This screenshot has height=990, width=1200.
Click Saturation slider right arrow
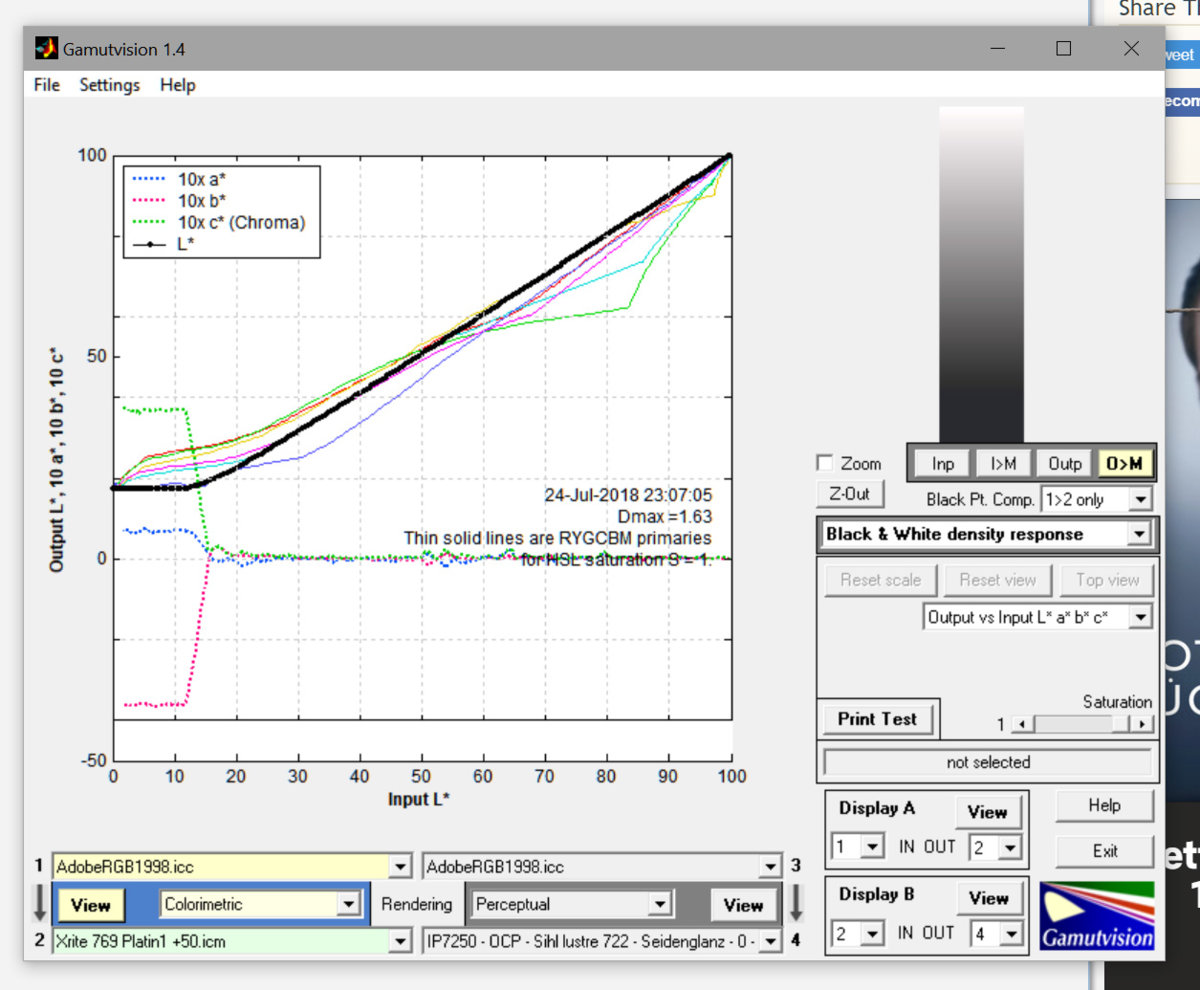tap(1143, 724)
